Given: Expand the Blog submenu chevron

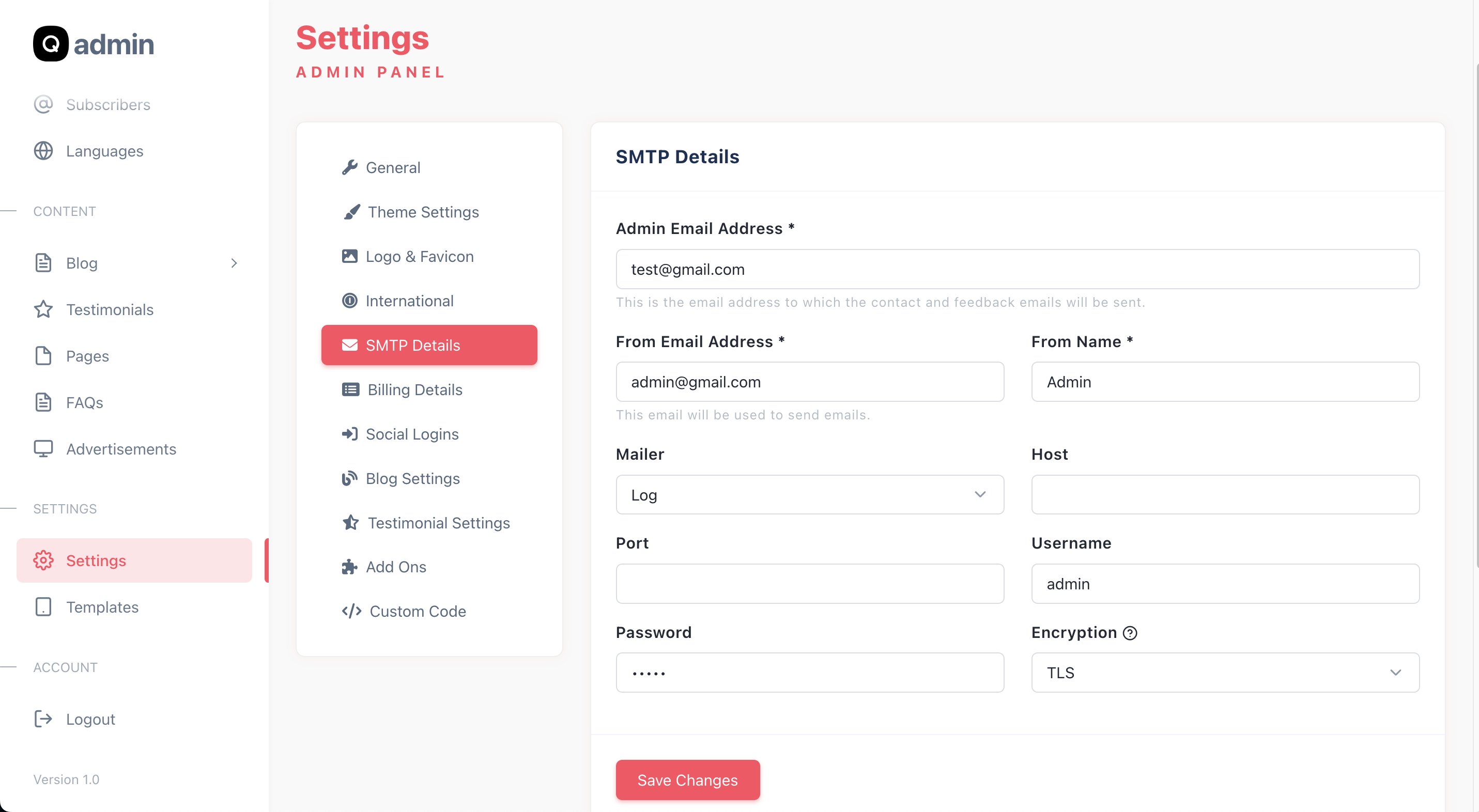Looking at the screenshot, I should click(234, 263).
